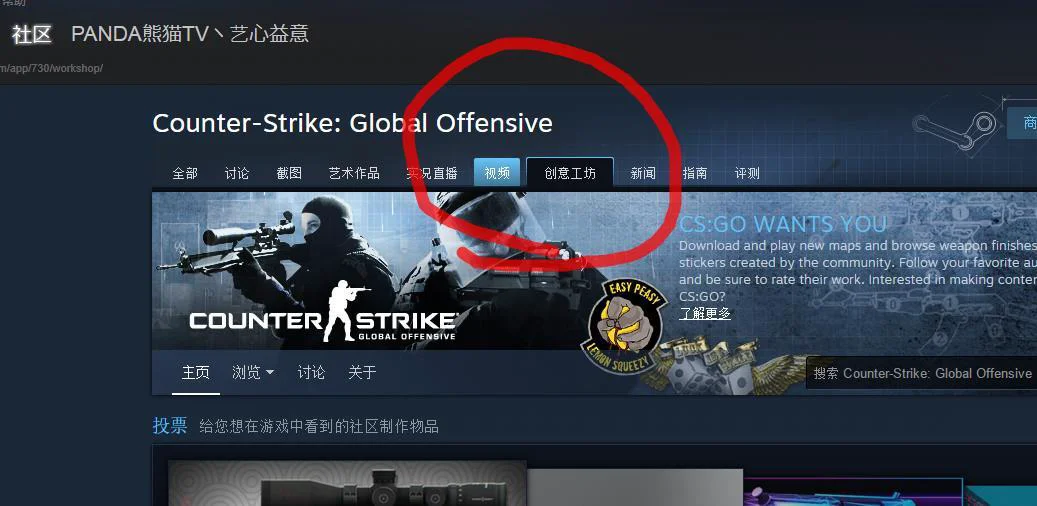
Task: Switch to the 艺术作品 tab
Action: [354, 173]
